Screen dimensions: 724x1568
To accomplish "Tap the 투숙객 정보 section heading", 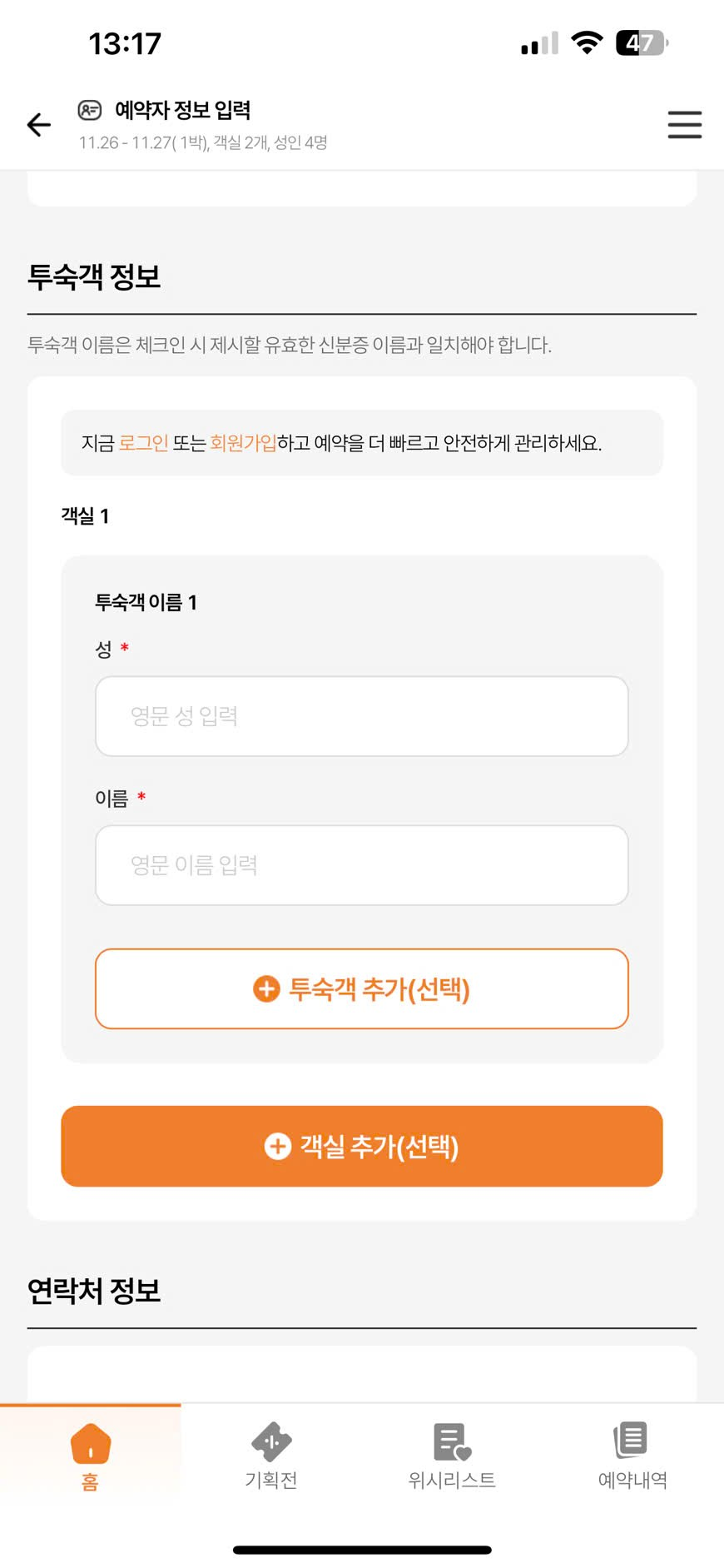I will click(x=94, y=276).
